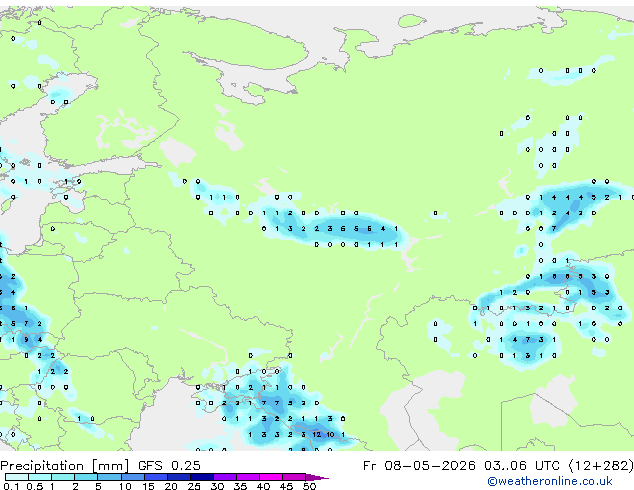Click the 40–45 mm magenta legend swatch
634x490 pixels.
tap(271, 477)
